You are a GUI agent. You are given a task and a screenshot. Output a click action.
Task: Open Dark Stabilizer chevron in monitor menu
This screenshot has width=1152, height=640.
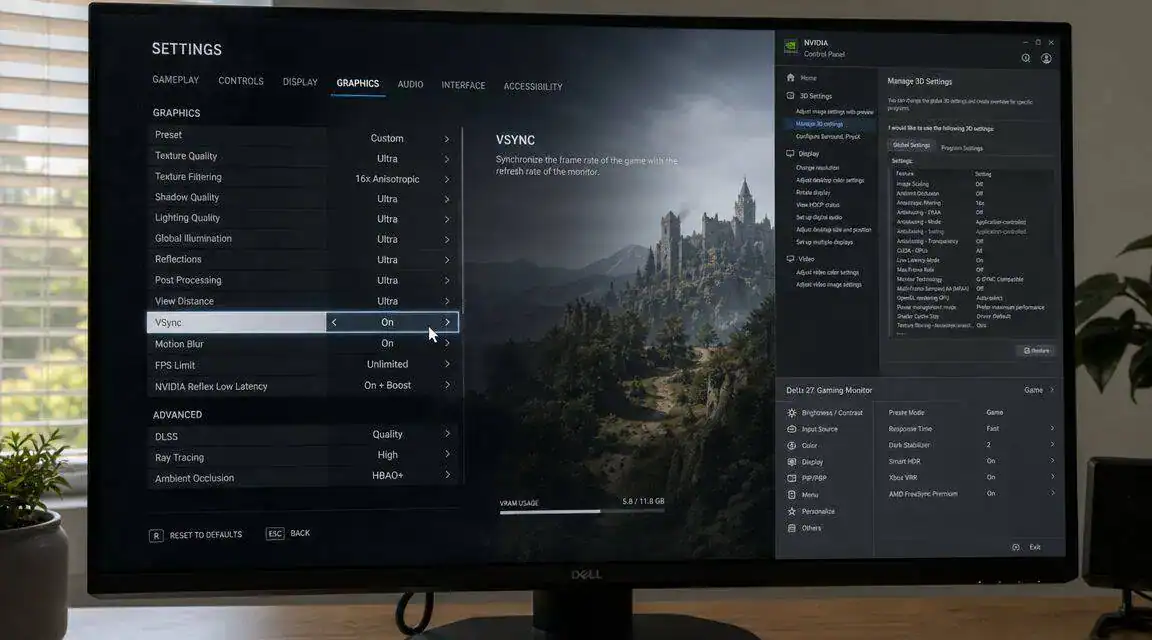(1052, 445)
